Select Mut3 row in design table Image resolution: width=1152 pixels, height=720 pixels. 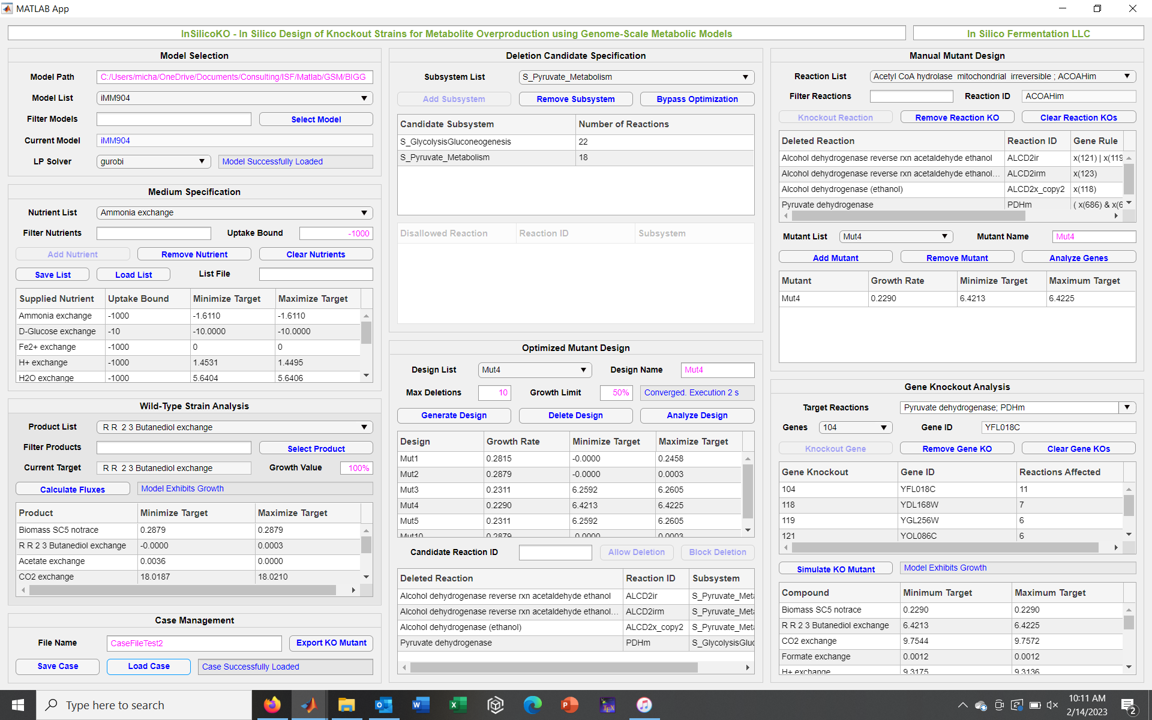tap(571, 489)
